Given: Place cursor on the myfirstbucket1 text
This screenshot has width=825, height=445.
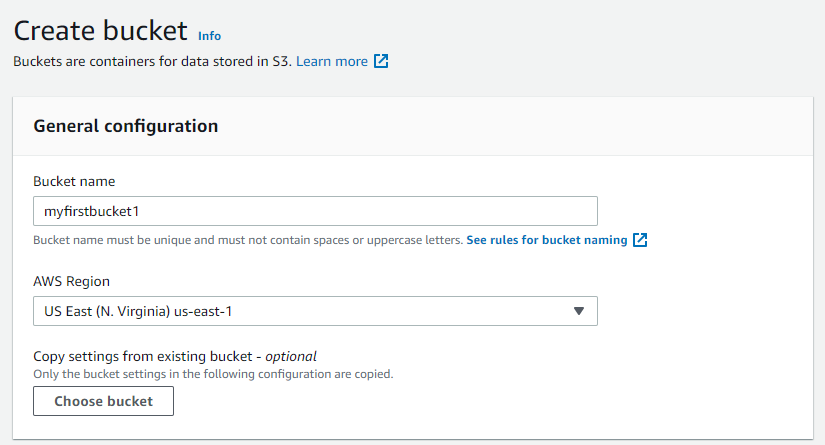Looking at the screenshot, I should (x=92, y=211).
